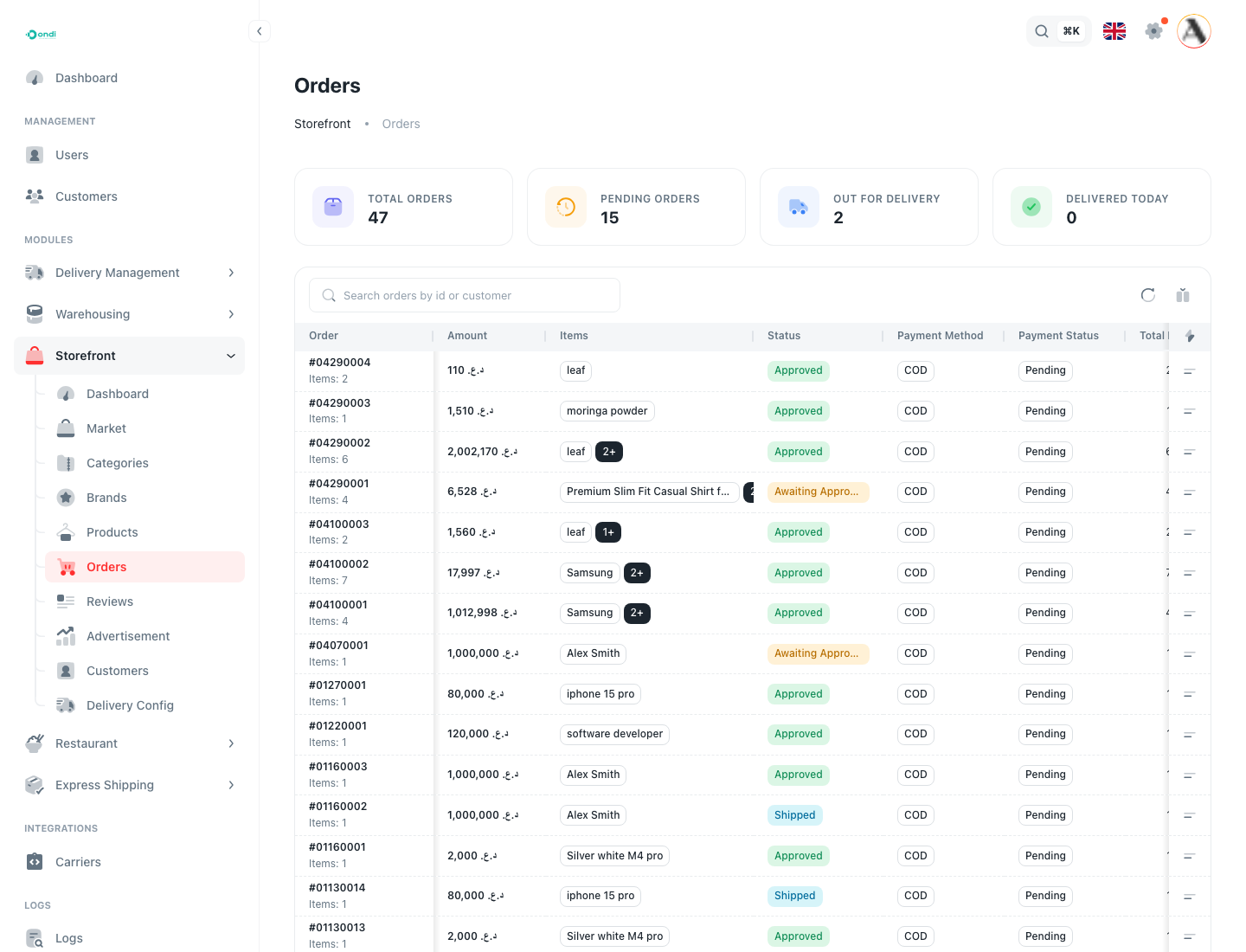Click the Ondi logo

click(x=41, y=35)
